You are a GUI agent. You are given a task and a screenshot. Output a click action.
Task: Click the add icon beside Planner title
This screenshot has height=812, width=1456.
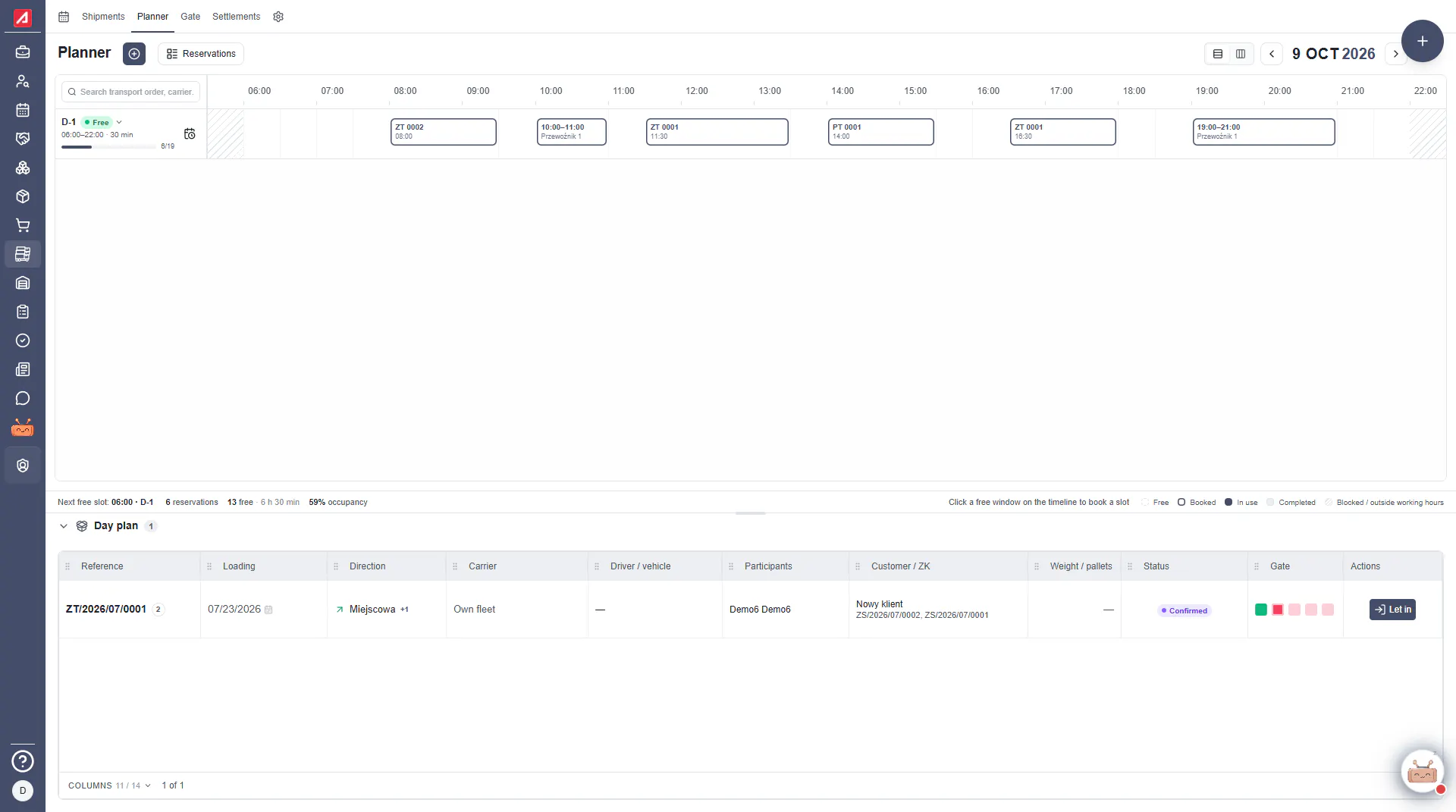[x=134, y=54]
